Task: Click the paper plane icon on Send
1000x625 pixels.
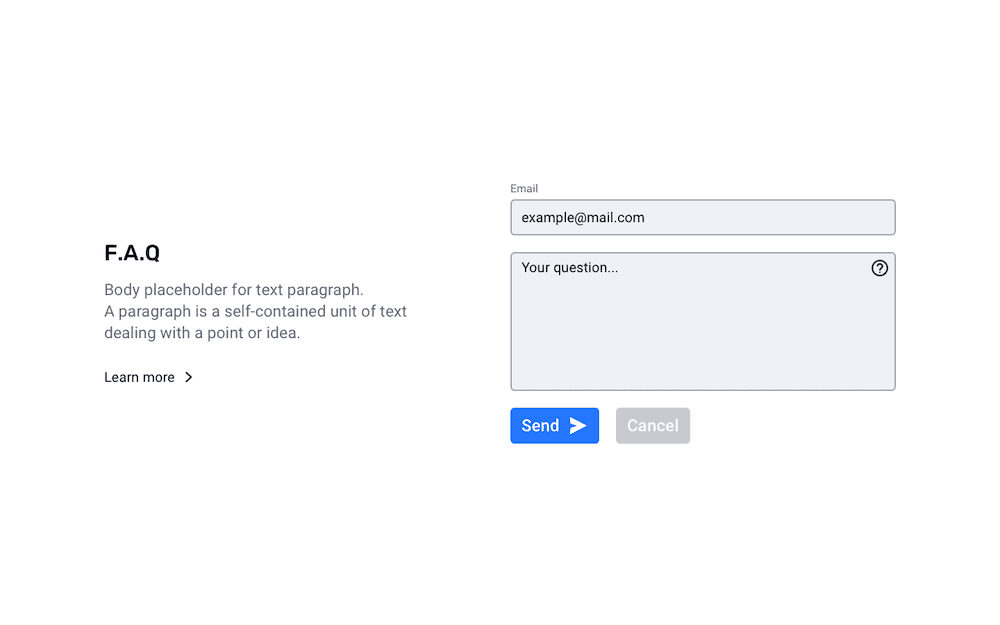Action: click(x=578, y=425)
